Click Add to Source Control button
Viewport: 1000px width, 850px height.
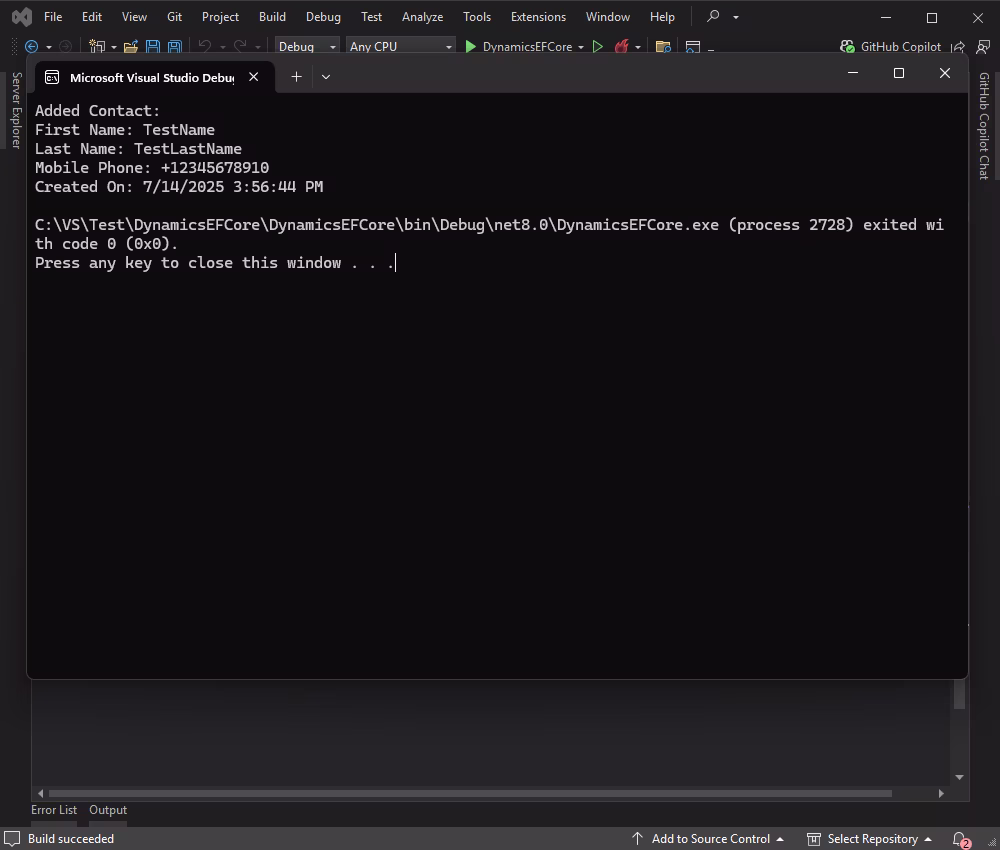pyautogui.click(x=707, y=839)
